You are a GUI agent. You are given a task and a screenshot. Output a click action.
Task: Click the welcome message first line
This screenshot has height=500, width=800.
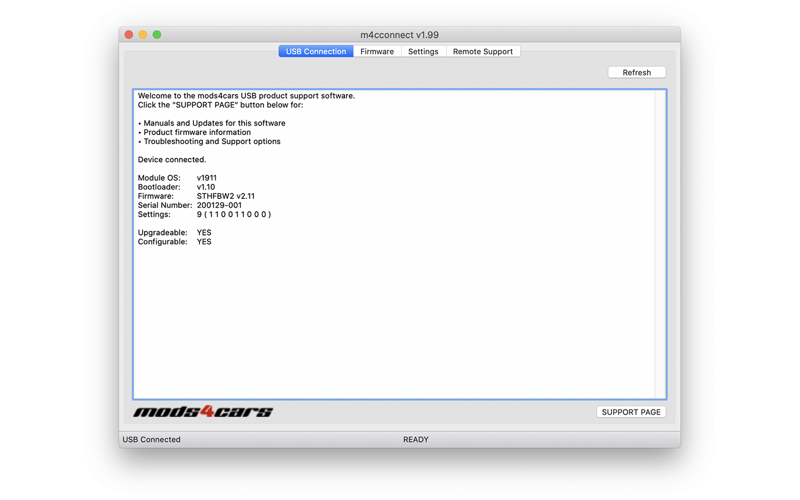(246, 95)
